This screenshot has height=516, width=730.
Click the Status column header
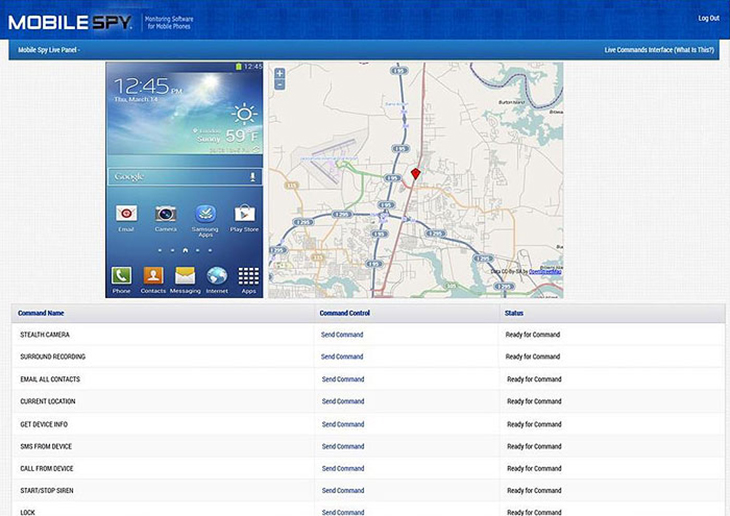coord(514,313)
